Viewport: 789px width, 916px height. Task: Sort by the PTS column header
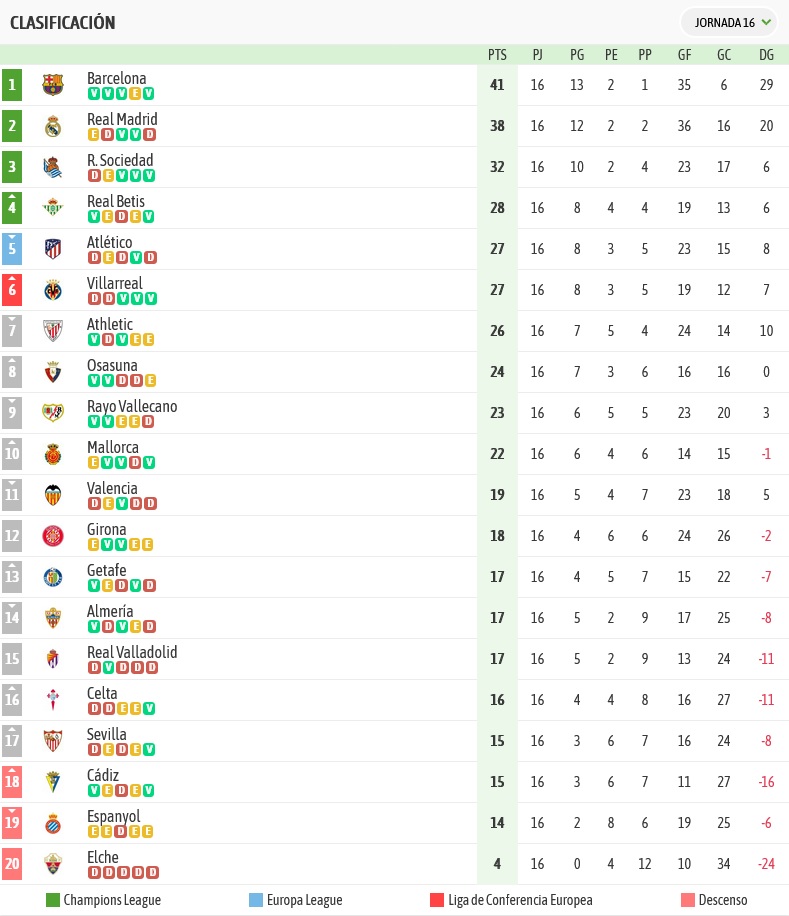click(x=497, y=55)
